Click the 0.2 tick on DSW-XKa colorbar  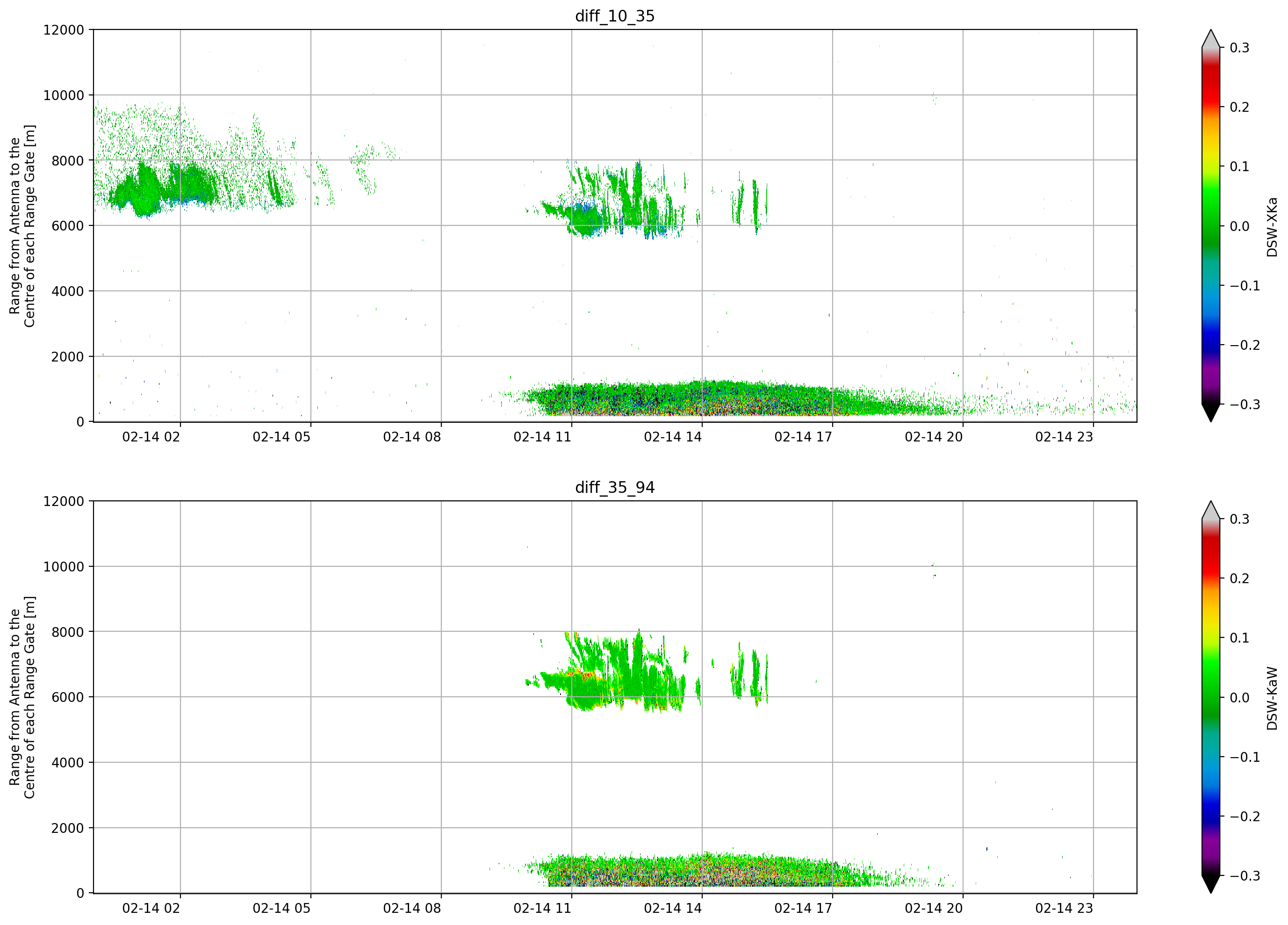click(x=1239, y=108)
